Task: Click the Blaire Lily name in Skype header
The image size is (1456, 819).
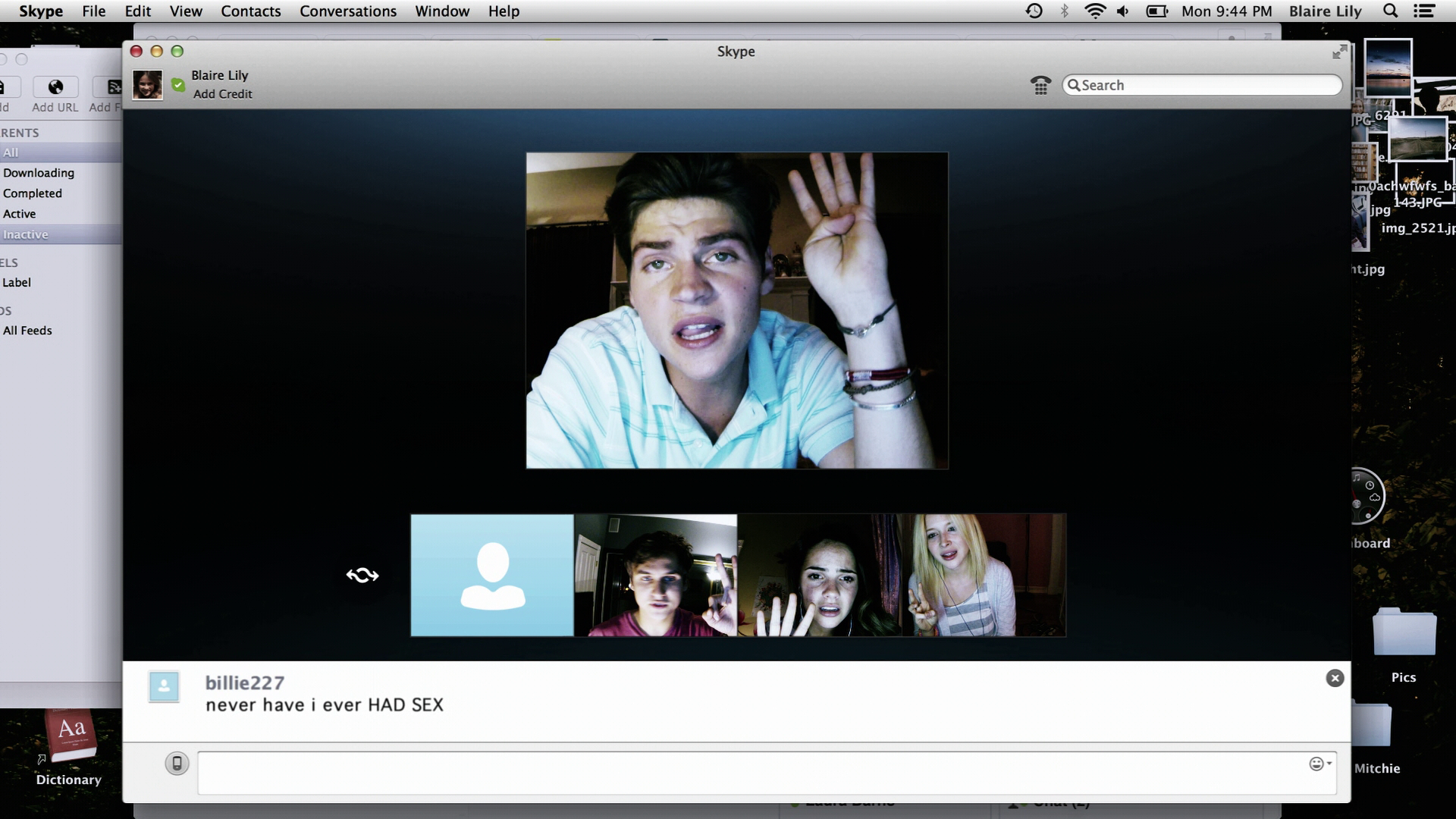Action: [220, 75]
